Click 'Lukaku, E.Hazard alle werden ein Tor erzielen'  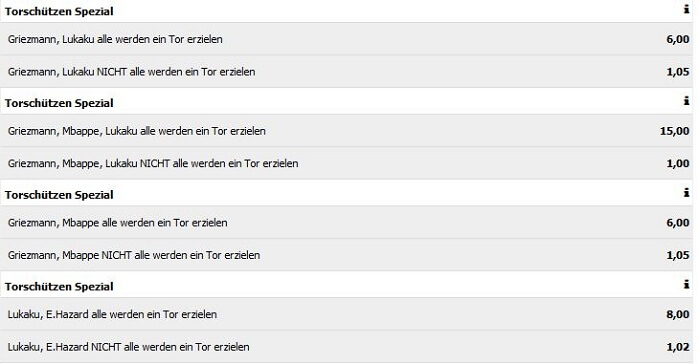click(112, 315)
